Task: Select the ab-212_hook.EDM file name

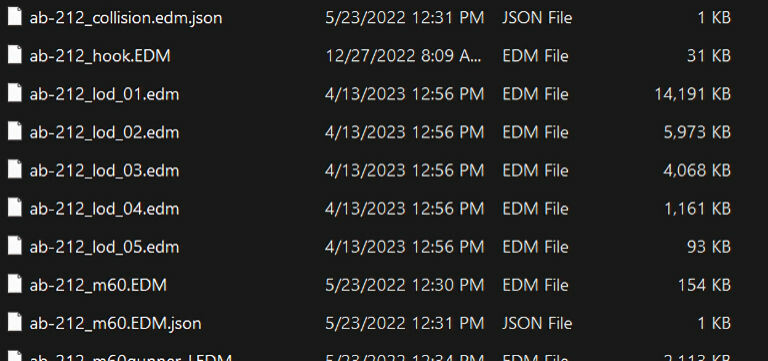Action: tap(100, 56)
